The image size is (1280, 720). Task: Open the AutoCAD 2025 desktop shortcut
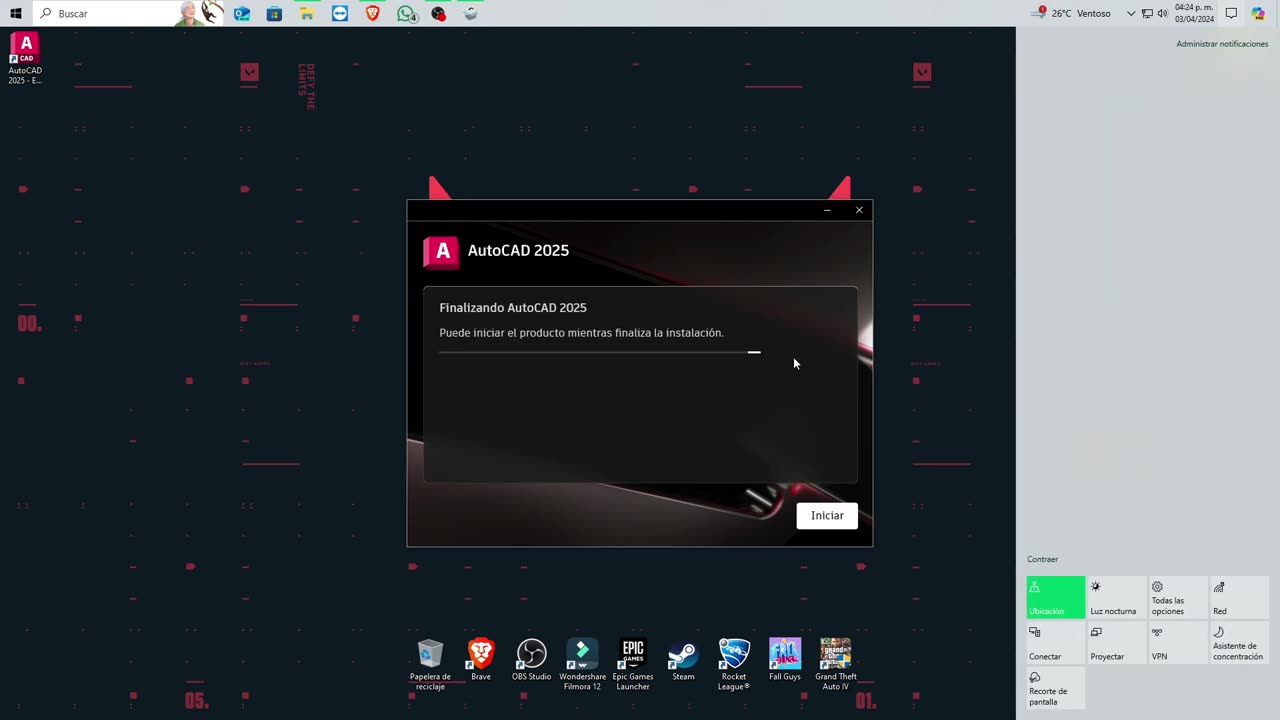tap(25, 58)
